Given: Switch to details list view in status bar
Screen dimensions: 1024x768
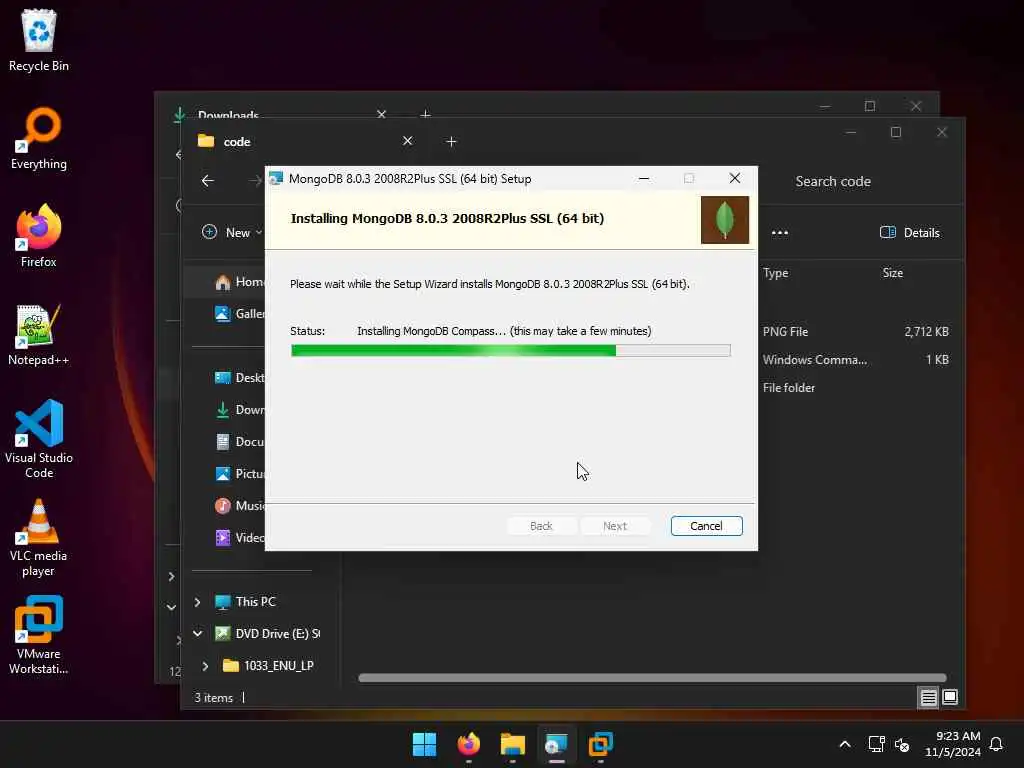Looking at the screenshot, I should 928,697.
